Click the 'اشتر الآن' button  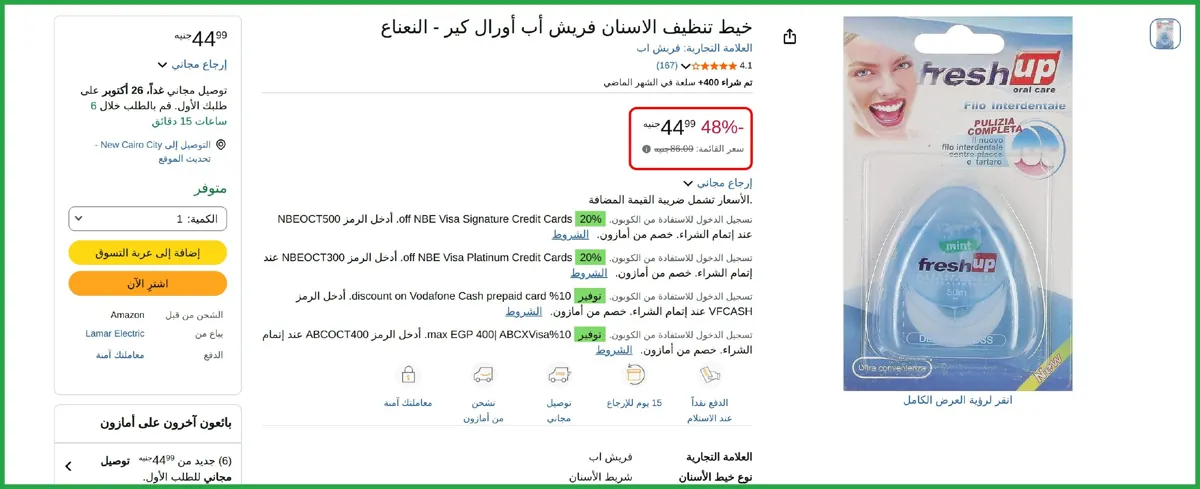148,283
